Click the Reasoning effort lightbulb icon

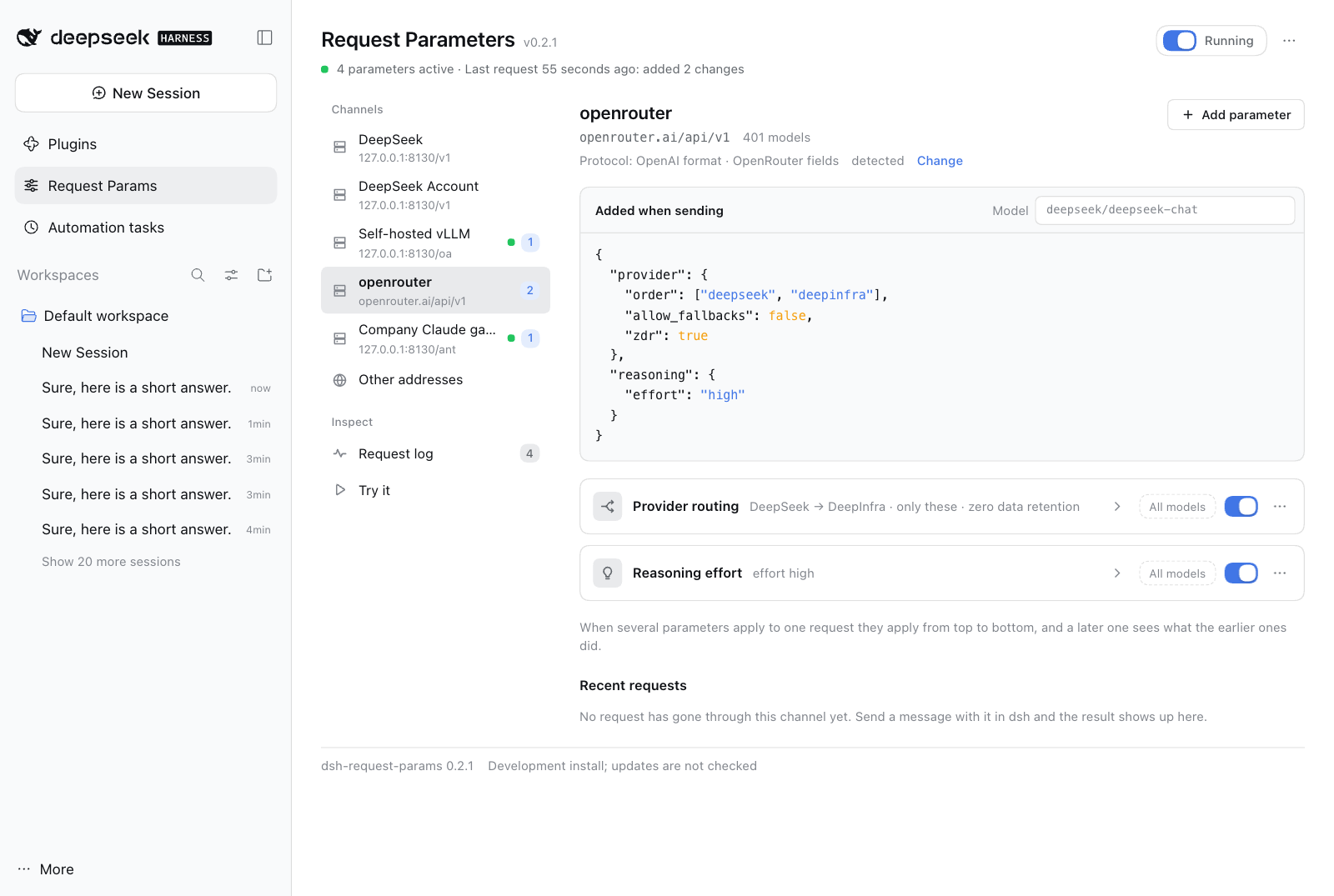608,573
